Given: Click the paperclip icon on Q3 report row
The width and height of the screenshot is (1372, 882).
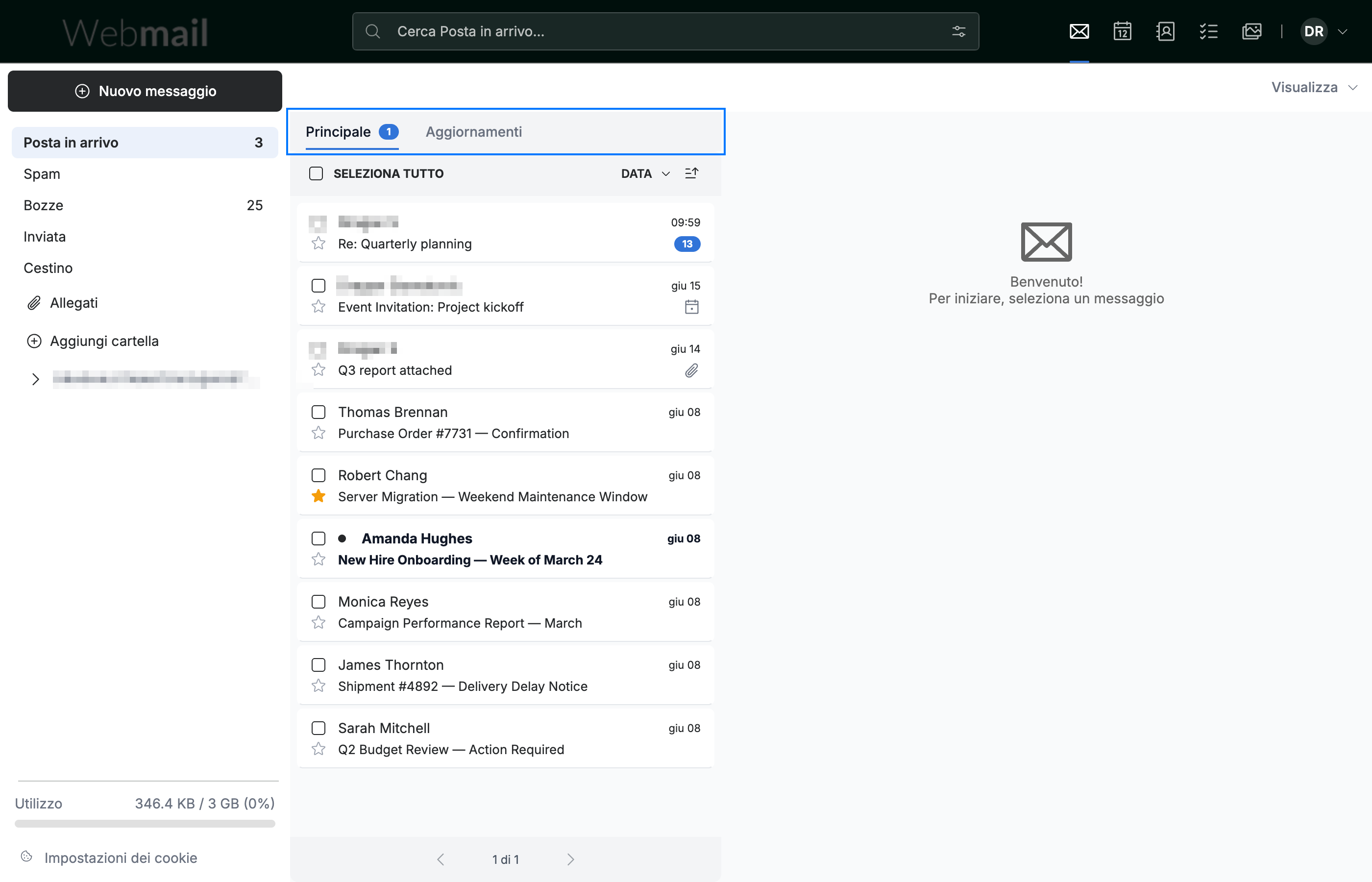Looking at the screenshot, I should pos(692,370).
